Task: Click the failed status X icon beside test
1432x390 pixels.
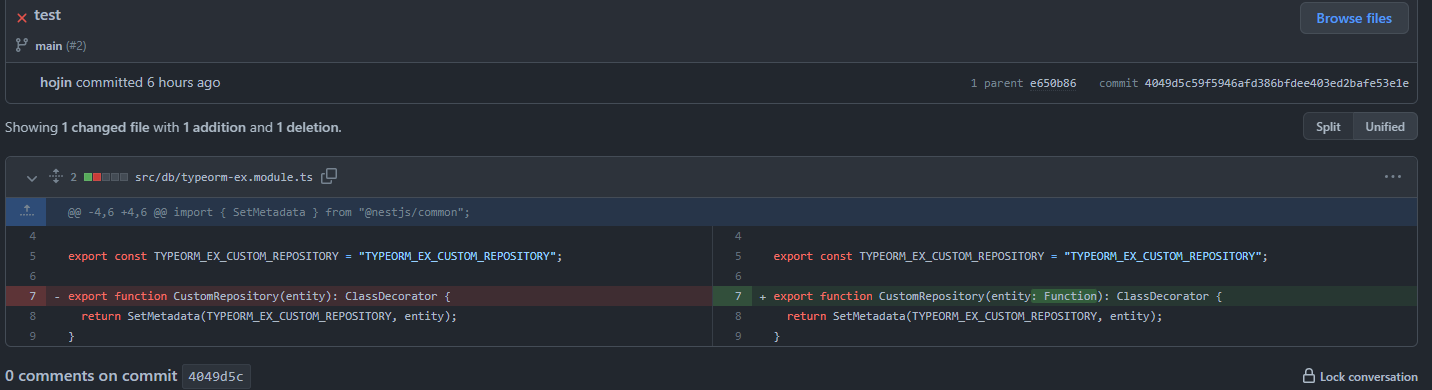Action: pos(22,18)
